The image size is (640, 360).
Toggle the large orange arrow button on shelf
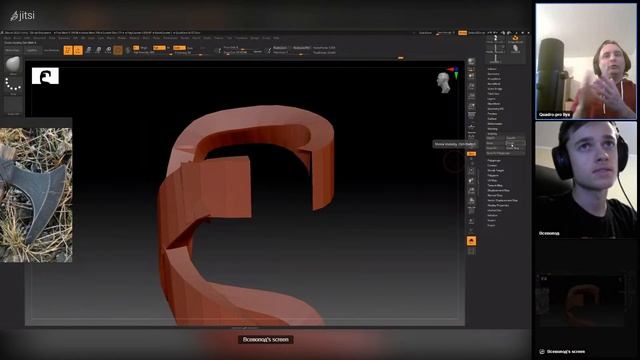coord(471,241)
